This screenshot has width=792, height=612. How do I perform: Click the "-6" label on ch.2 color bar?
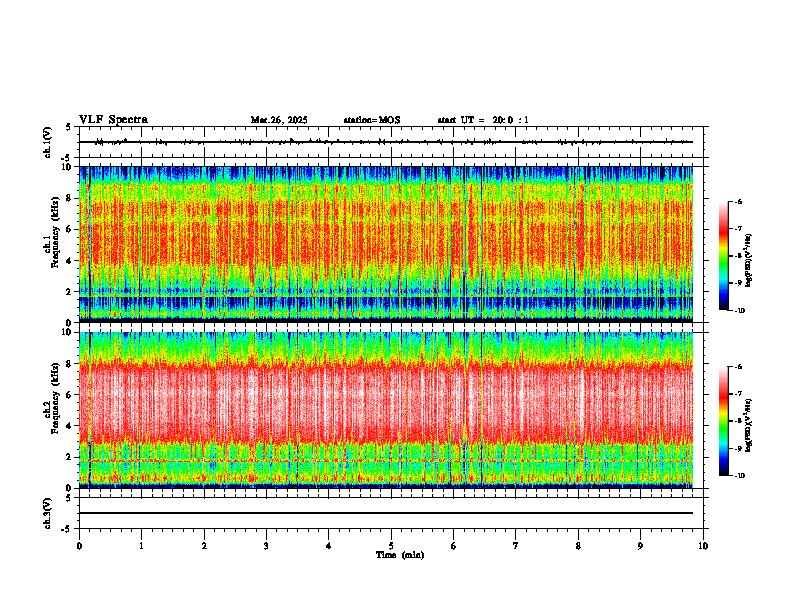739,367
